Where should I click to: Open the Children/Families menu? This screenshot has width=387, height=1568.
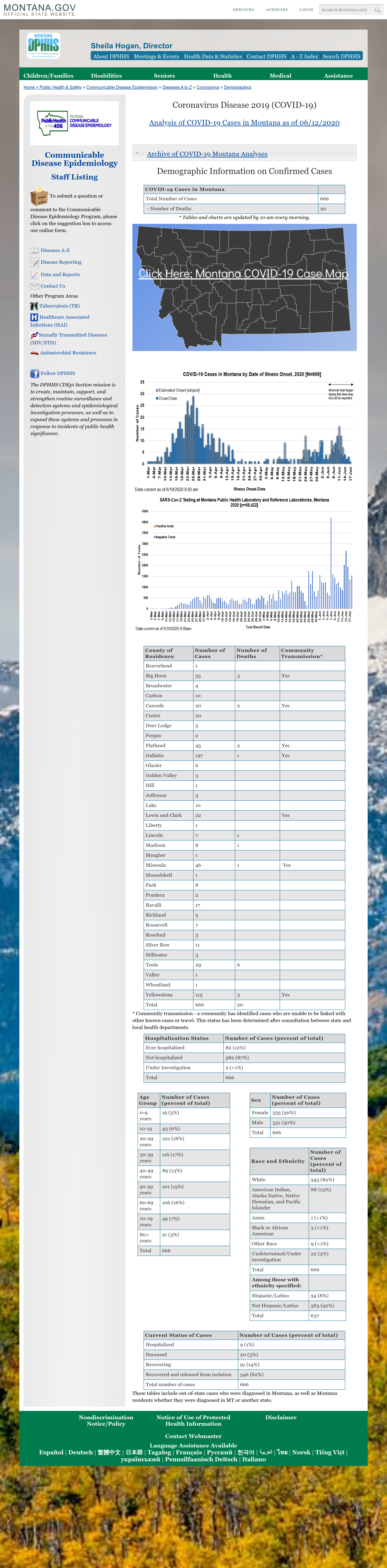click(x=48, y=76)
